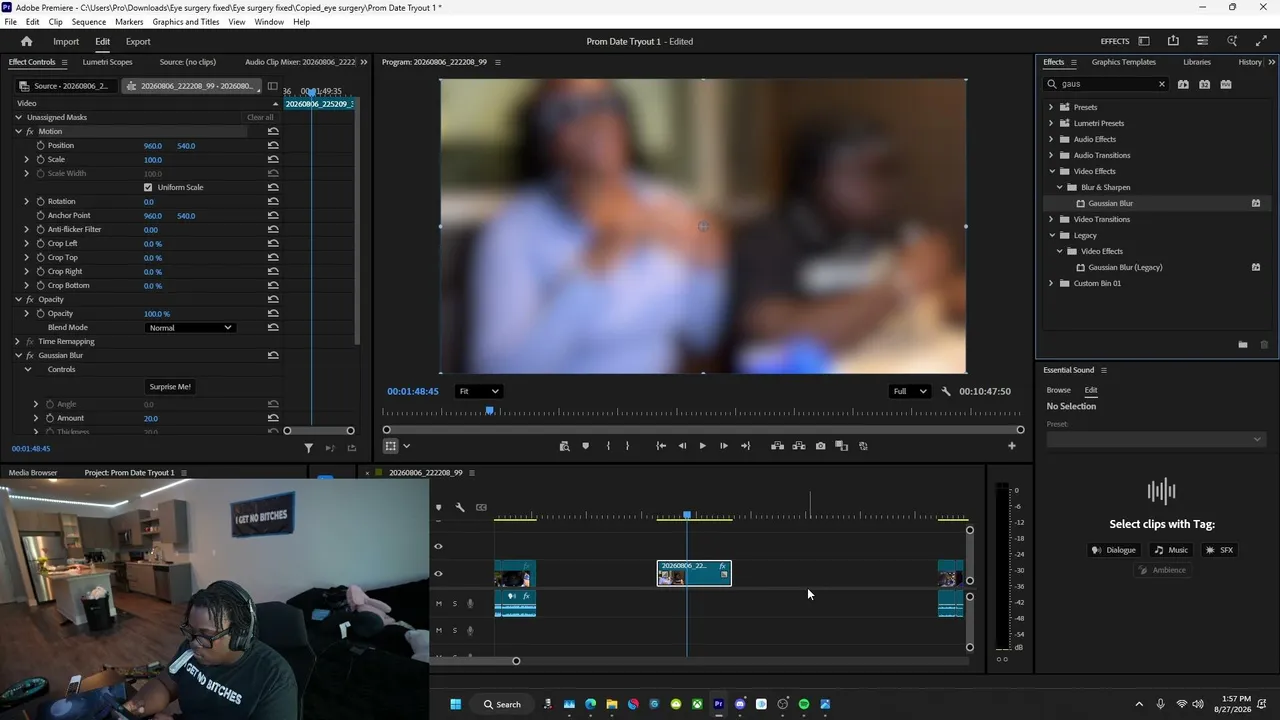Screen dimensions: 1280x720
Task: Mark In point in Program monitor
Action: 608,446
